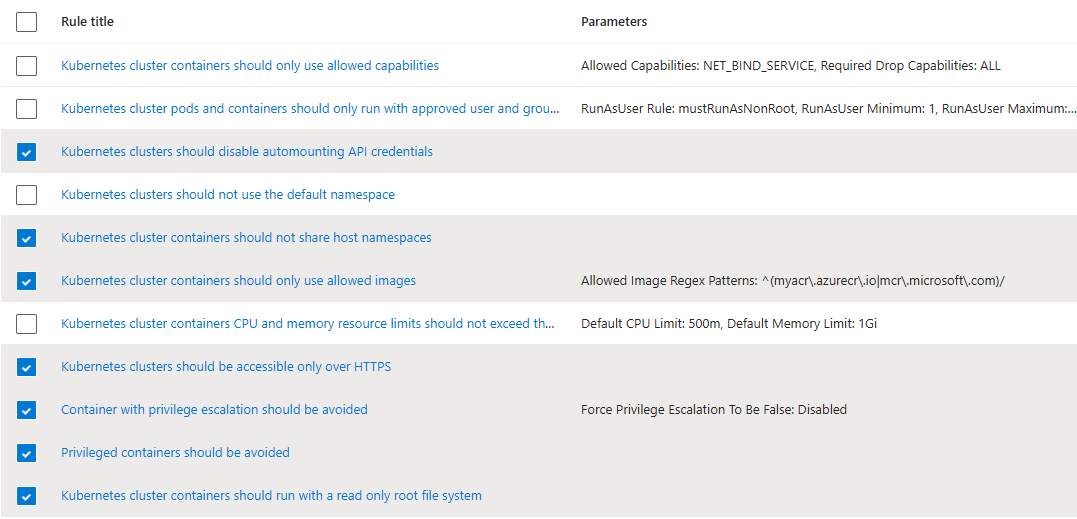
Task: Toggle the select-all checkbox in header
Action: (x=26, y=22)
